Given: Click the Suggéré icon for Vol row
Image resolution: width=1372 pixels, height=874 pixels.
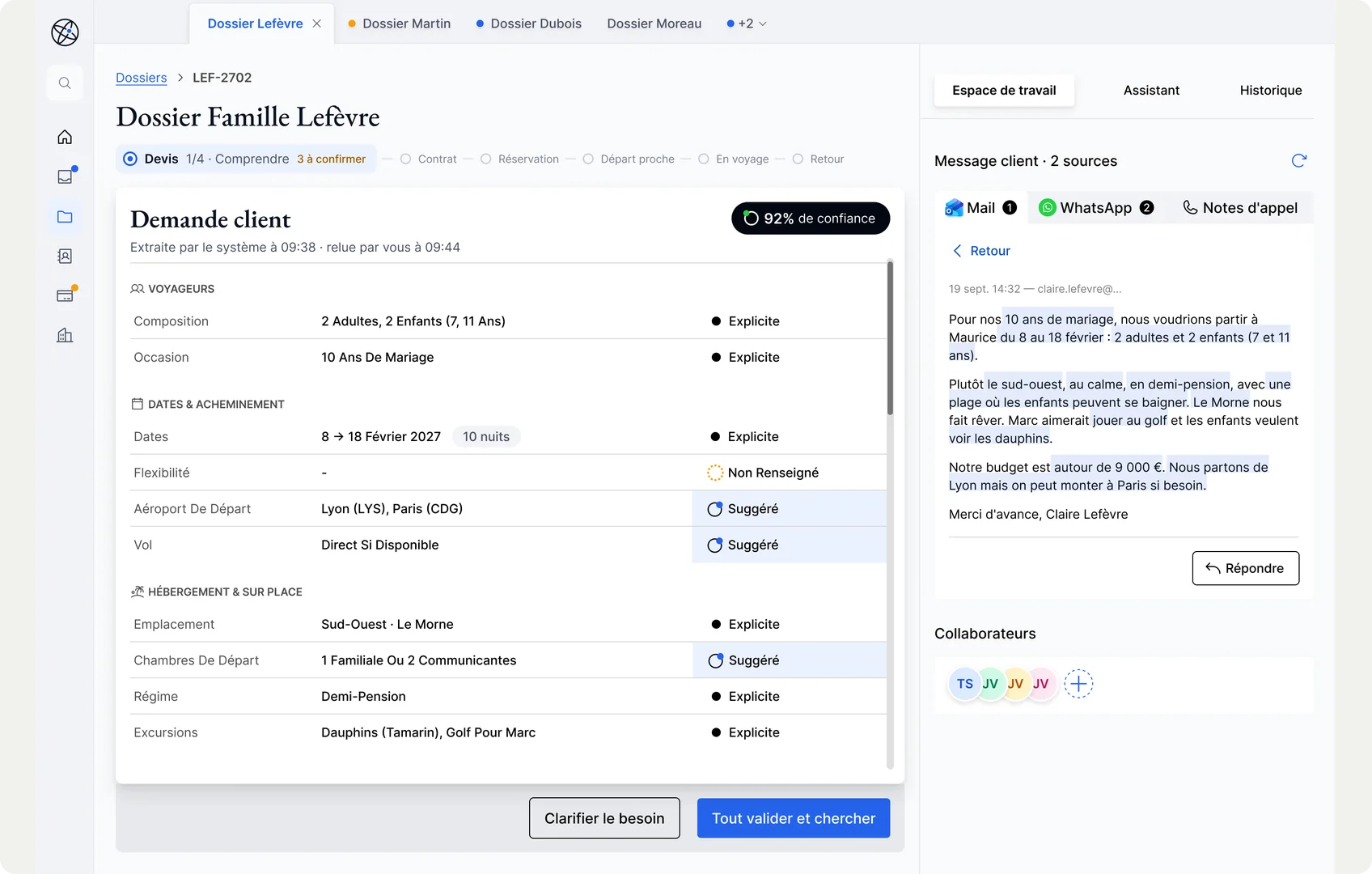Looking at the screenshot, I should pos(715,545).
